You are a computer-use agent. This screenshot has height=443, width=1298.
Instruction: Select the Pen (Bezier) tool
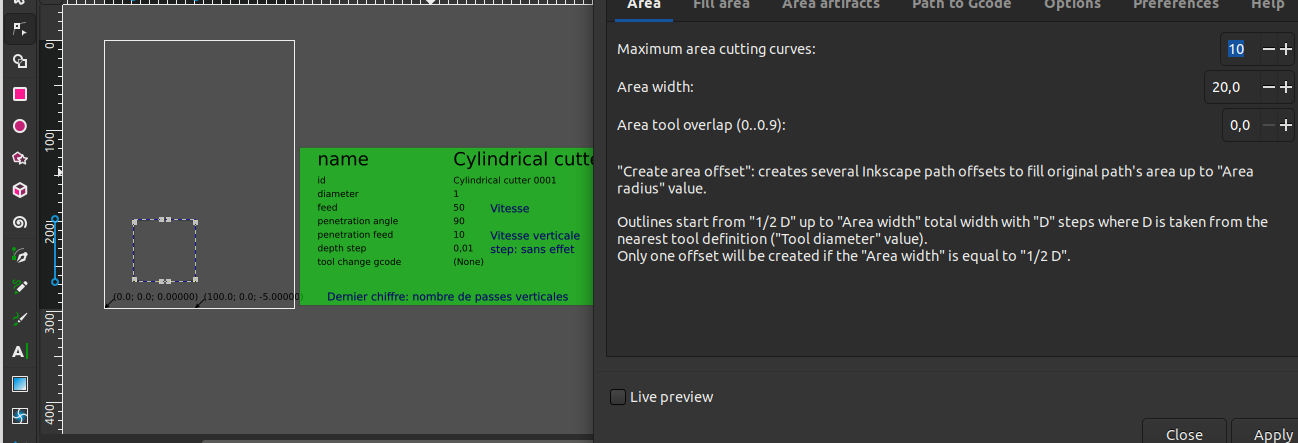[19, 255]
